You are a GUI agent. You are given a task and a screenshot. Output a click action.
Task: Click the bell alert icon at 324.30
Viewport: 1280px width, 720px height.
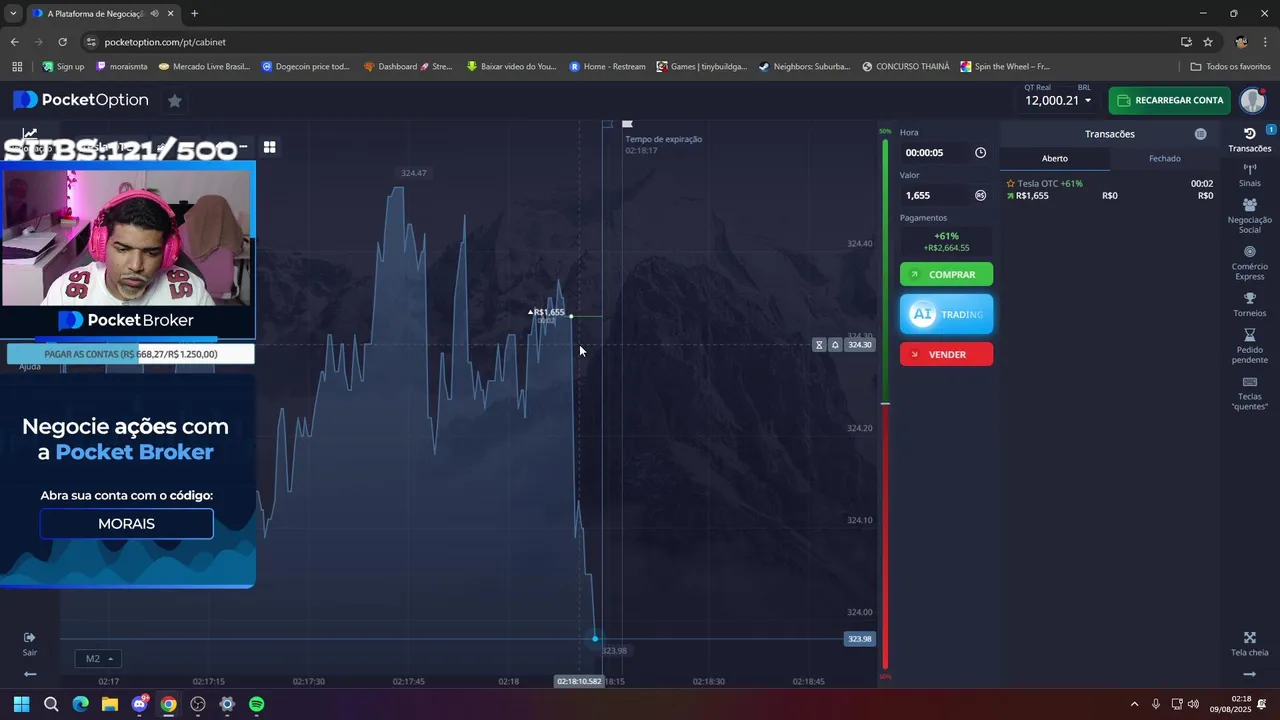click(835, 345)
